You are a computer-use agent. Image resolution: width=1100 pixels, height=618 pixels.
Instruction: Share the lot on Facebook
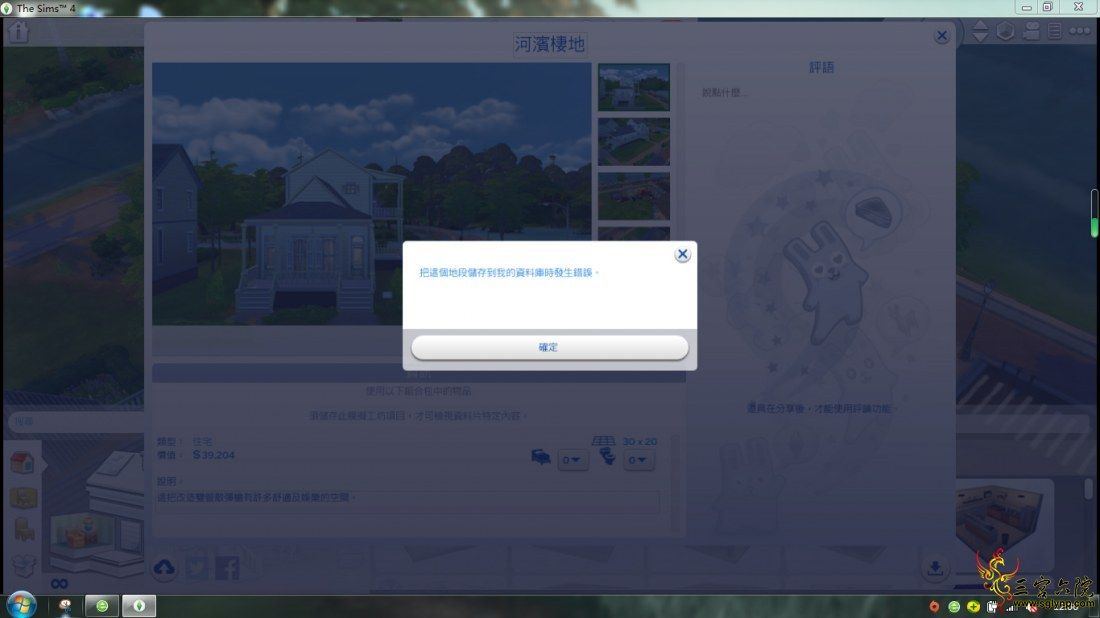[227, 567]
